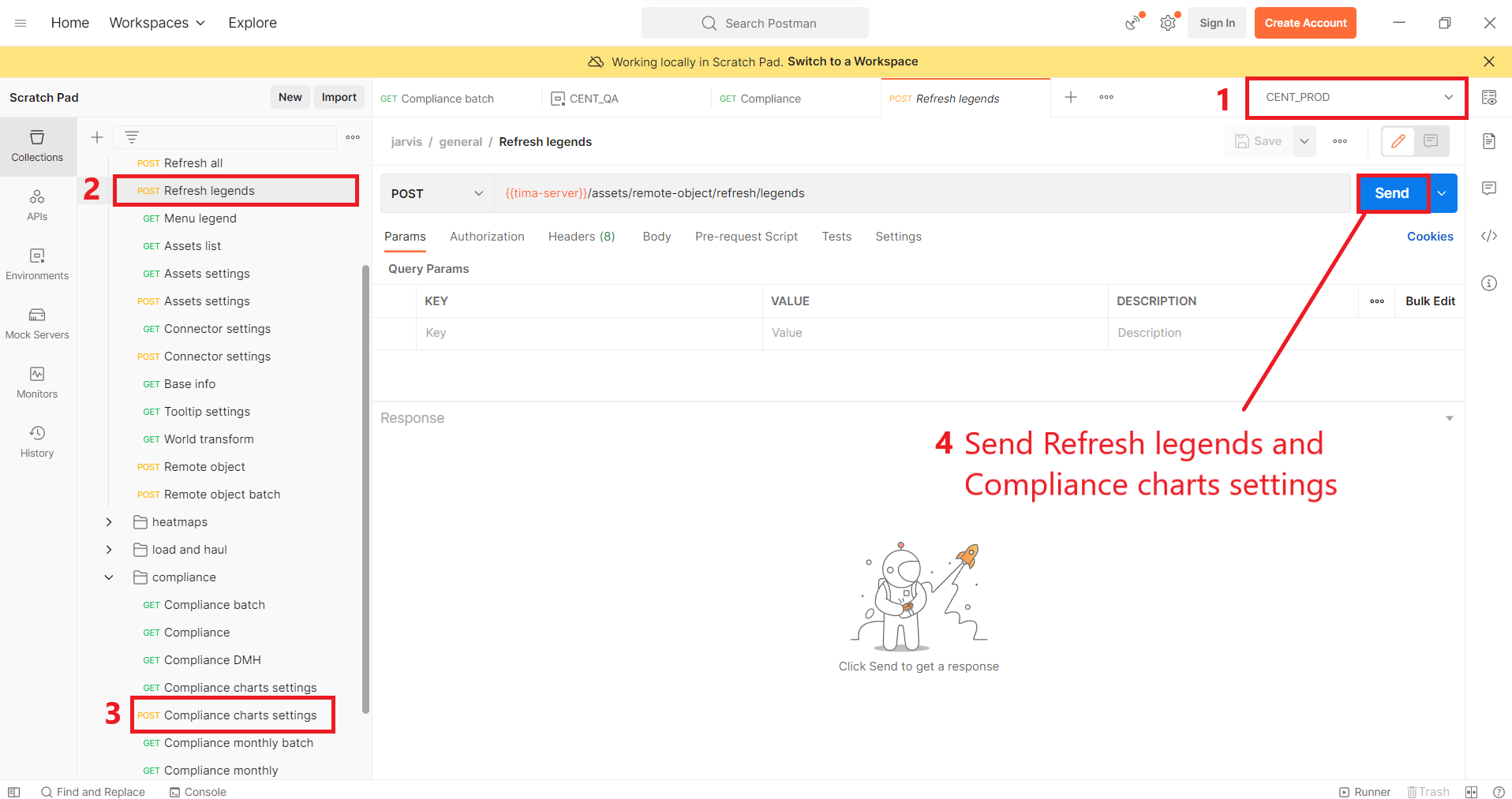This screenshot has width=1512, height=799.
Task: Click the hamburger menu icon
Action: 21,23
